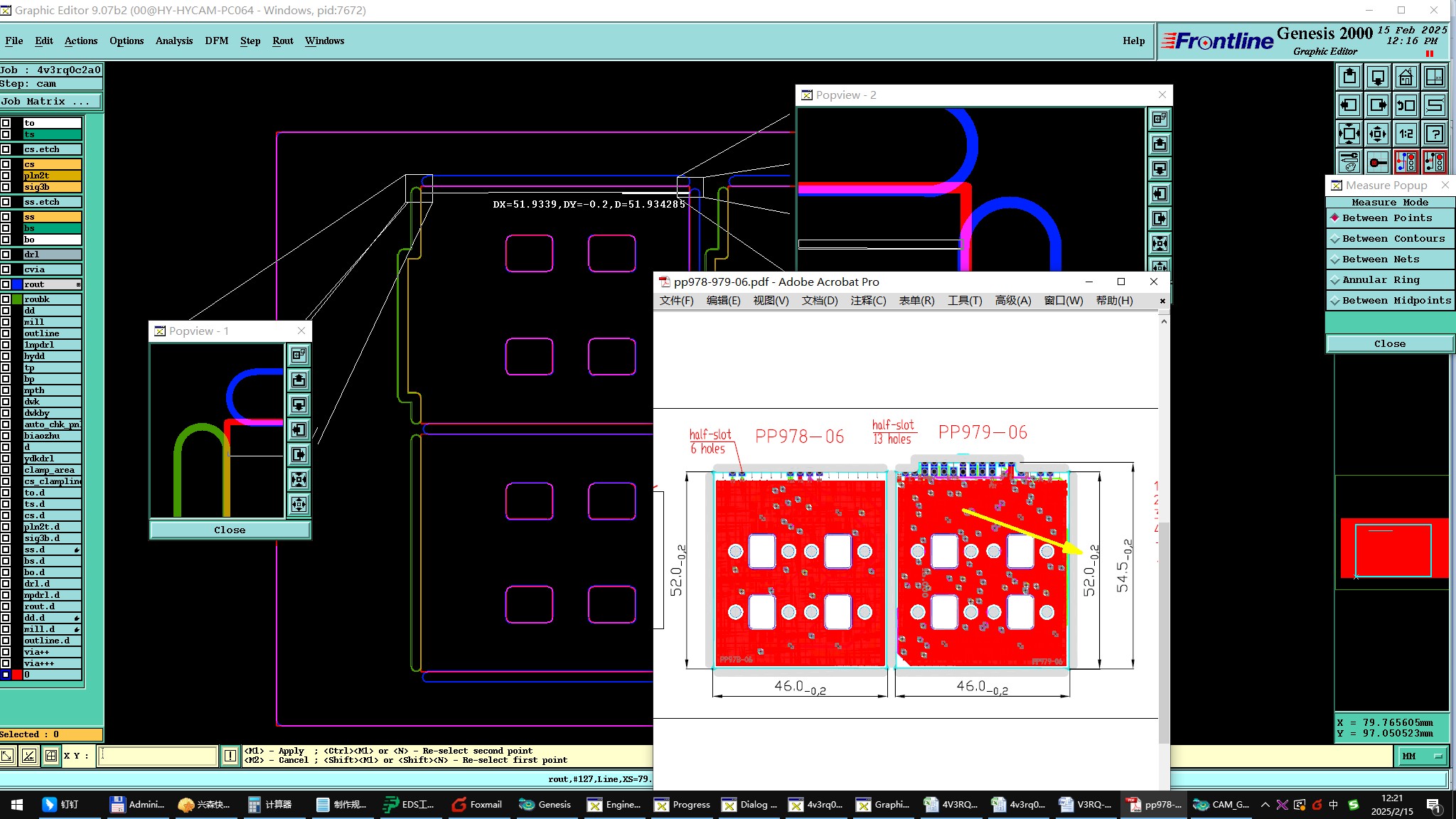Click the previous view undo-zoom icon

pyautogui.click(x=1406, y=105)
